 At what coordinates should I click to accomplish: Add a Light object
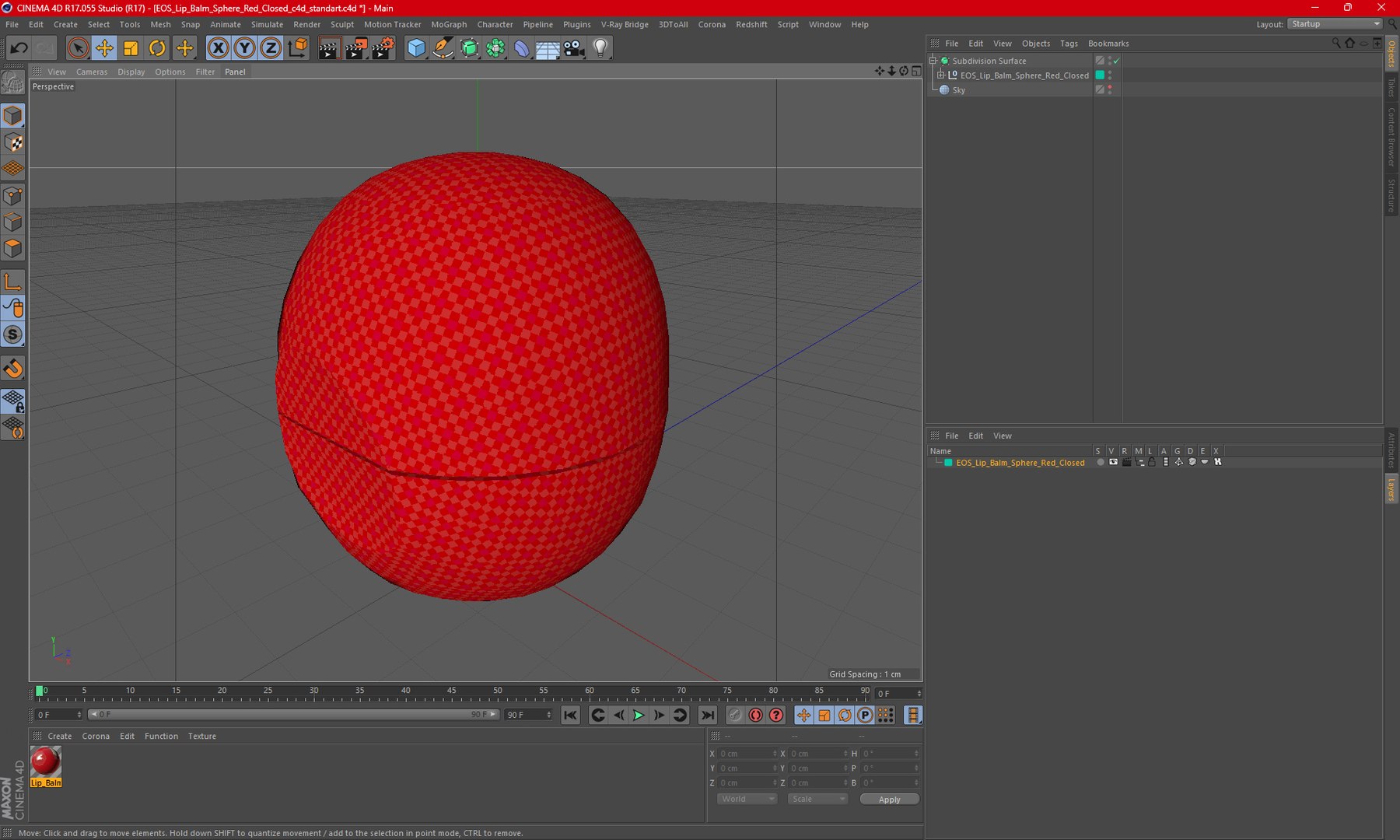pyautogui.click(x=600, y=48)
